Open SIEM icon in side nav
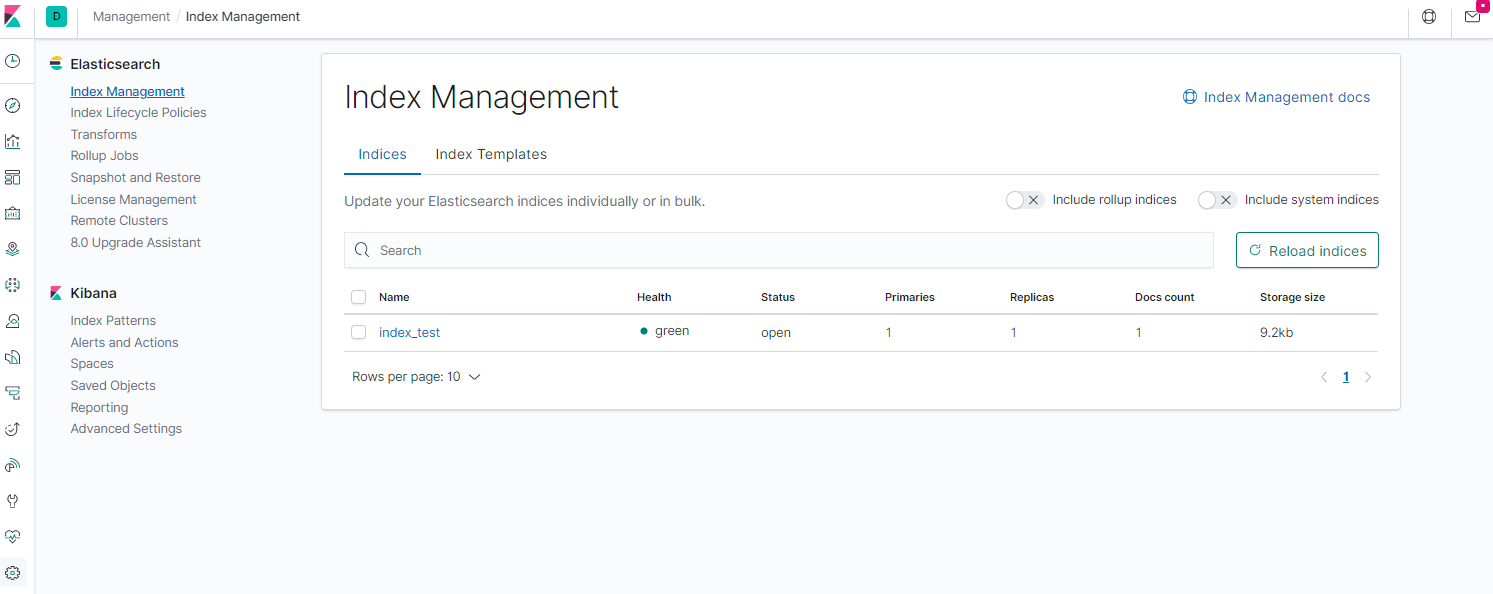This screenshot has height=594, width=1493. click(12, 465)
